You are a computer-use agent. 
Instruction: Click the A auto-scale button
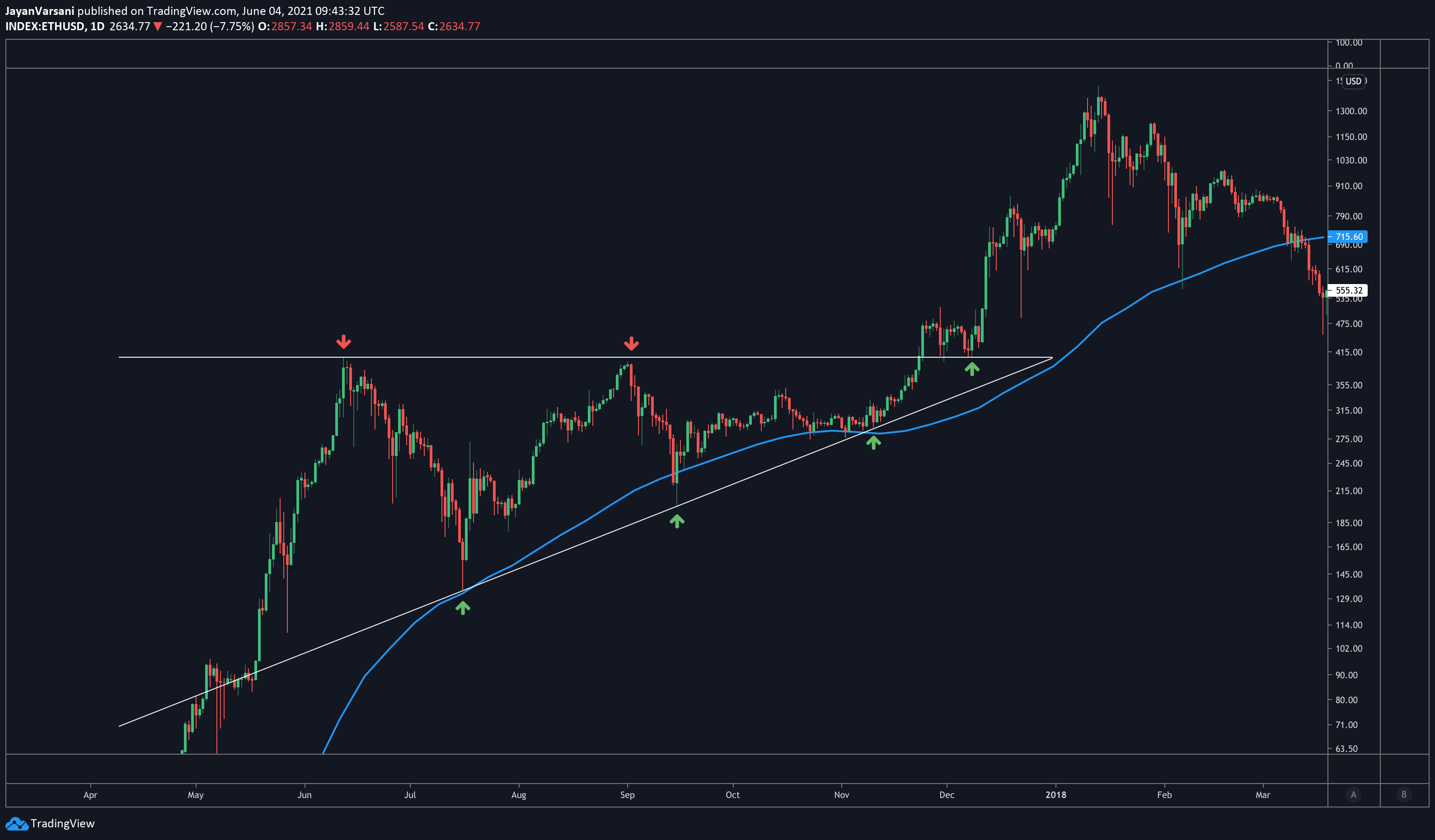pyautogui.click(x=1354, y=794)
